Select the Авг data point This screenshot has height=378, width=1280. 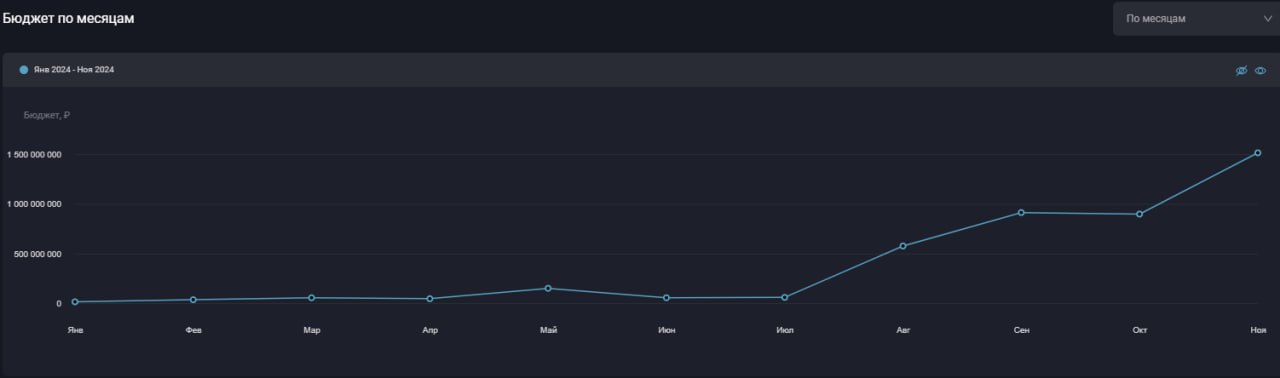click(x=903, y=245)
